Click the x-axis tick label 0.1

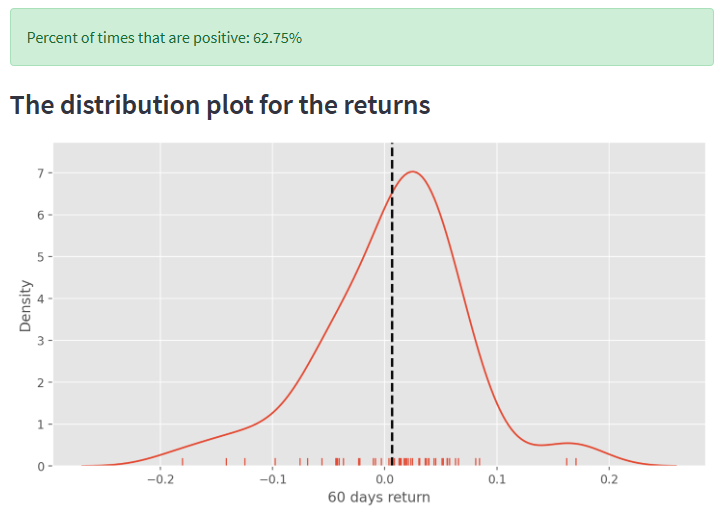pyautogui.click(x=496, y=480)
